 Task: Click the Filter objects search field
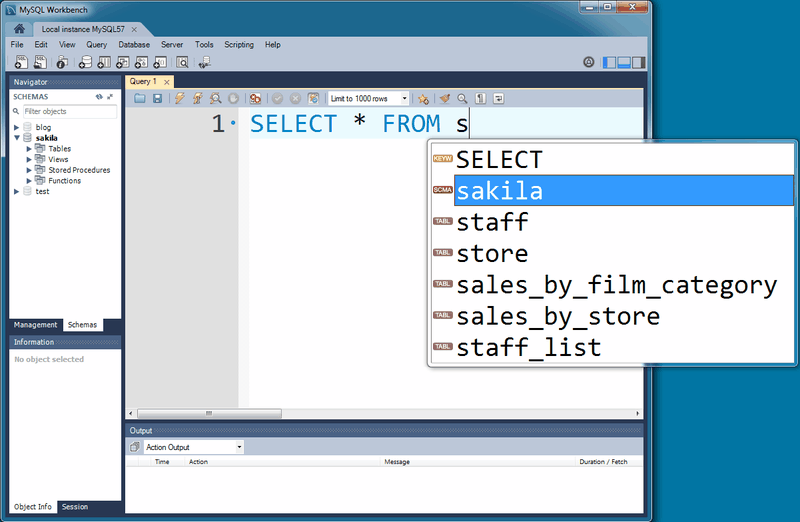[x=68, y=111]
